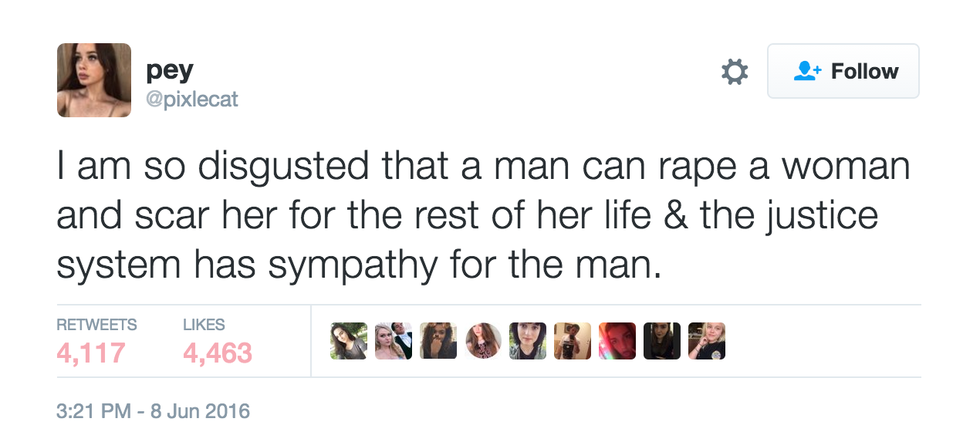Click the circular fourth liker avatar

click(x=483, y=341)
